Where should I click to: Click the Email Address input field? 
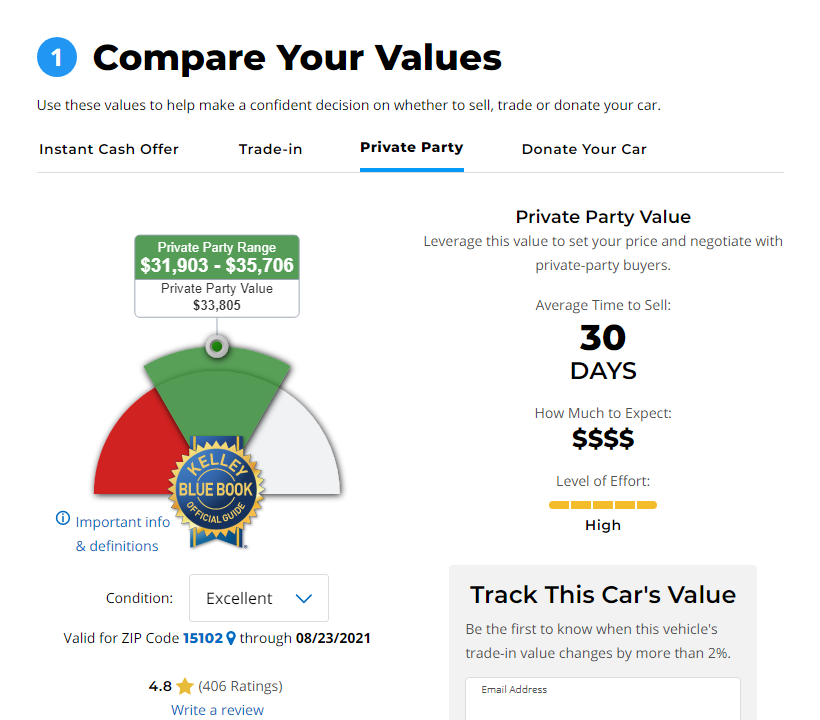click(x=602, y=700)
